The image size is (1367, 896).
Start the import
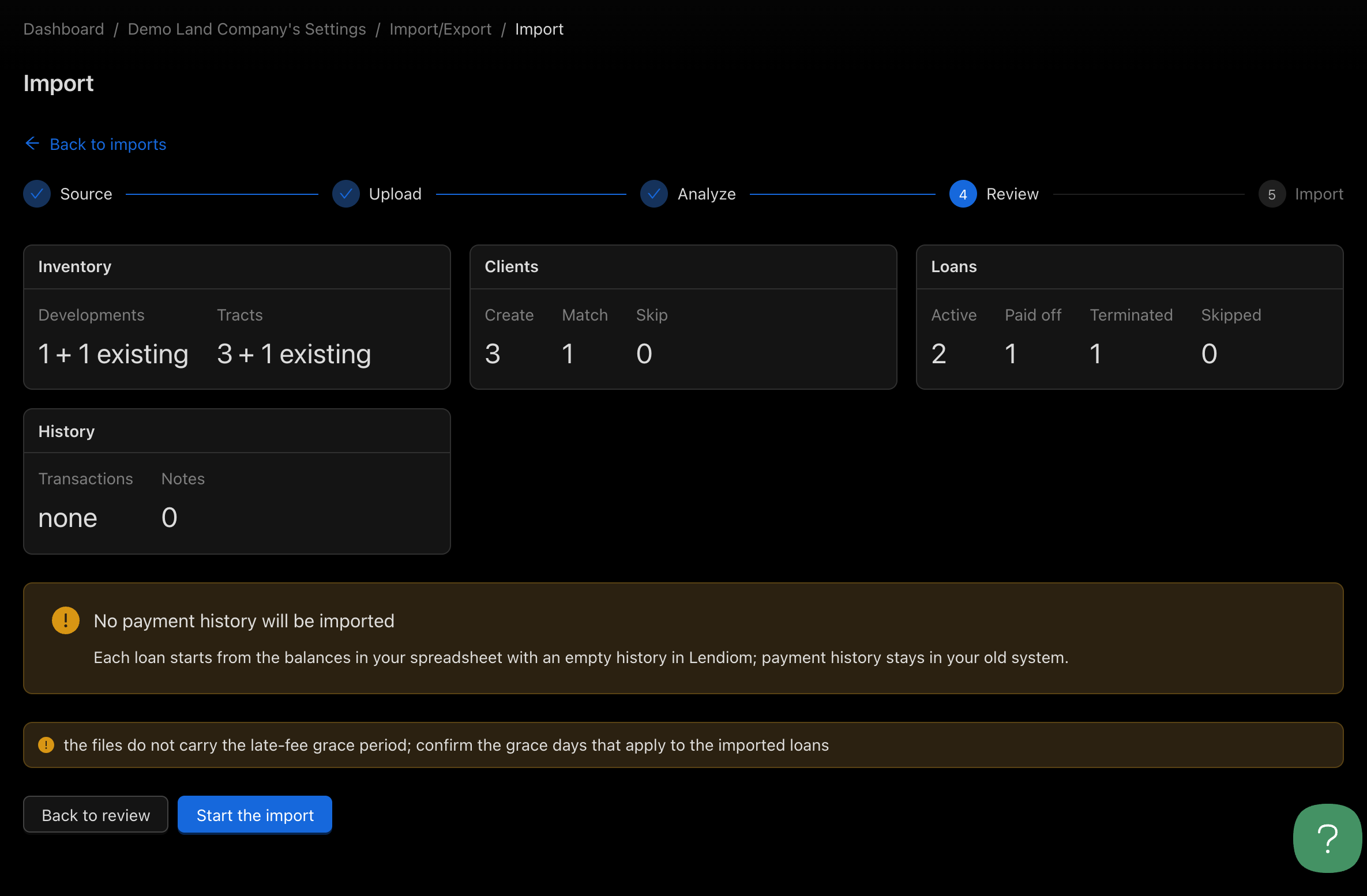255,815
